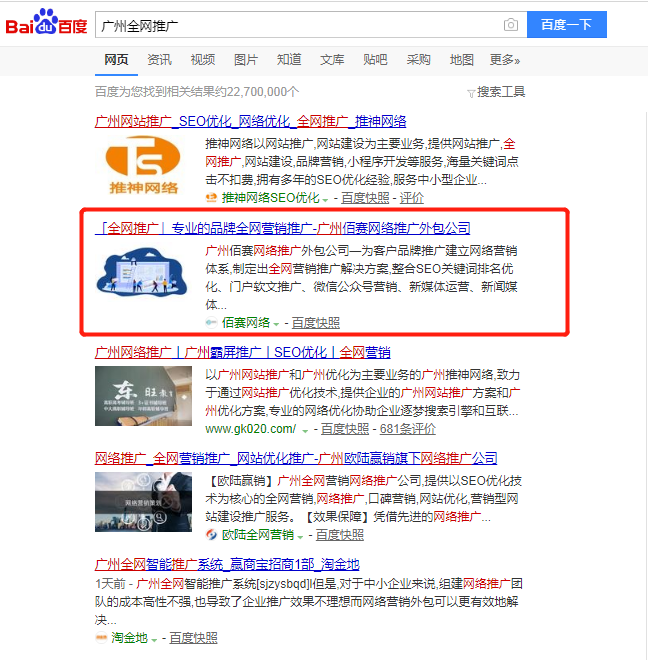Expand dropdown arrow after 欧陆全网营销
648x660 pixels.
(x=300, y=537)
